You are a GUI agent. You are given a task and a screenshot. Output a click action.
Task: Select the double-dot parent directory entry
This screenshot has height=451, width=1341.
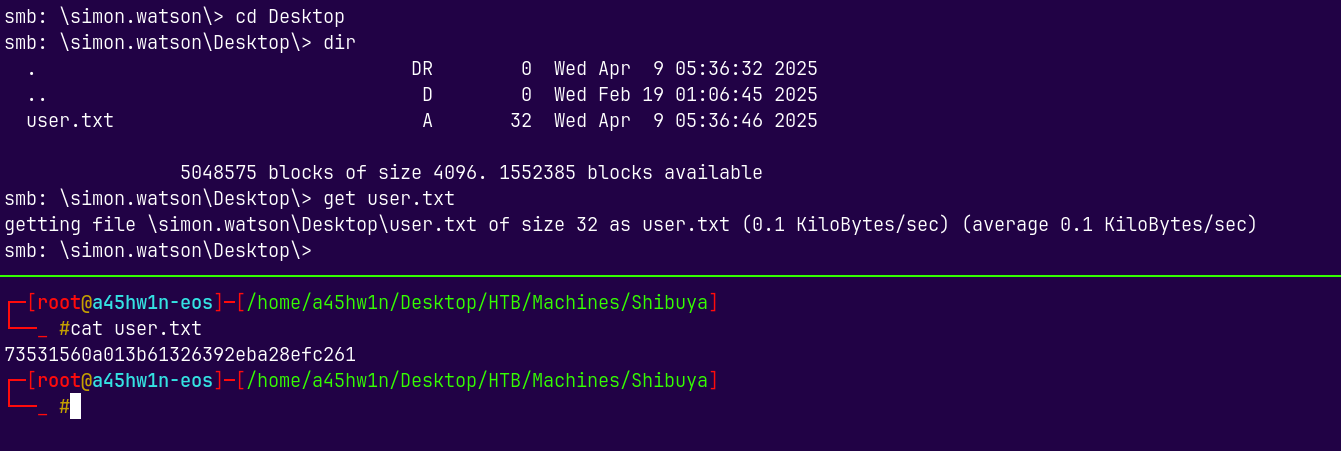(x=37, y=96)
